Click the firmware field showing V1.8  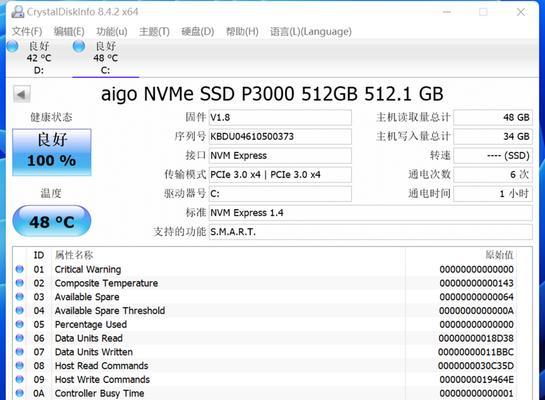click(280, 117)
